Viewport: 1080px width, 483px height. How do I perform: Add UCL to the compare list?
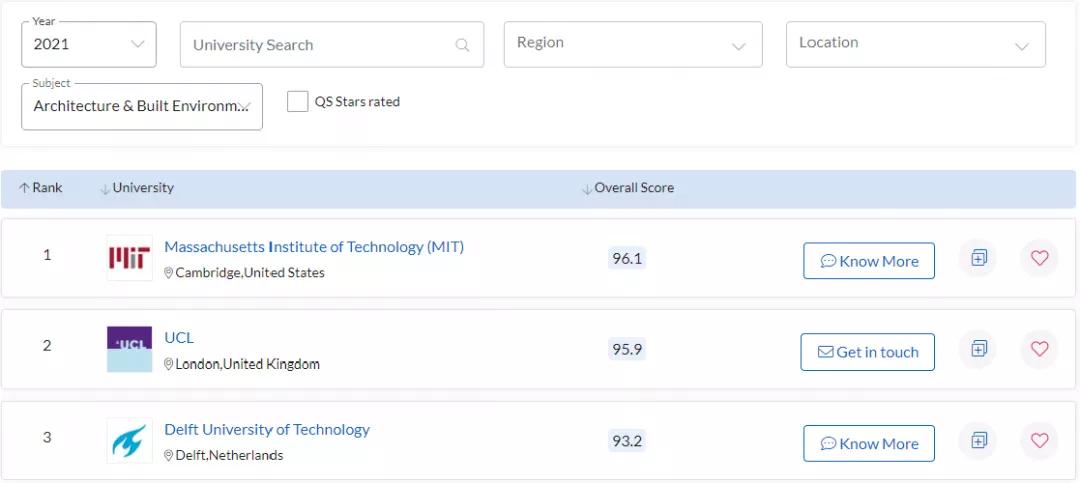coord(979,349)
